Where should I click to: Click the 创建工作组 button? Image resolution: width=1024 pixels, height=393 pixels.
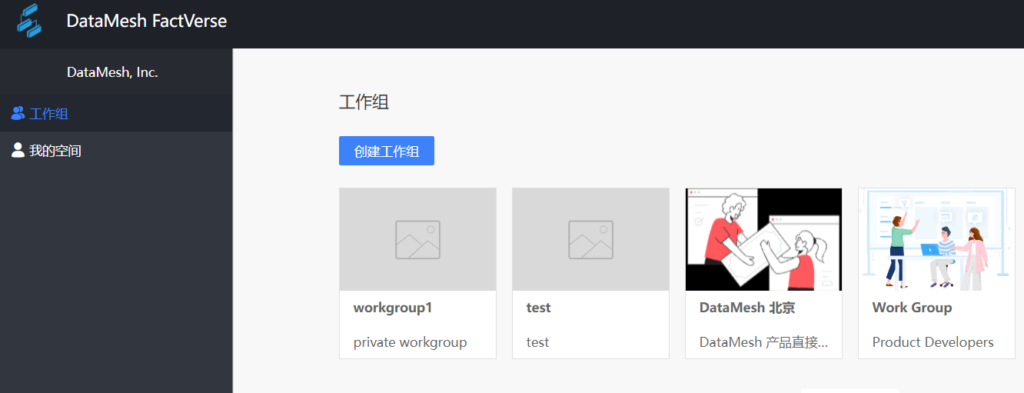(387, 151)
